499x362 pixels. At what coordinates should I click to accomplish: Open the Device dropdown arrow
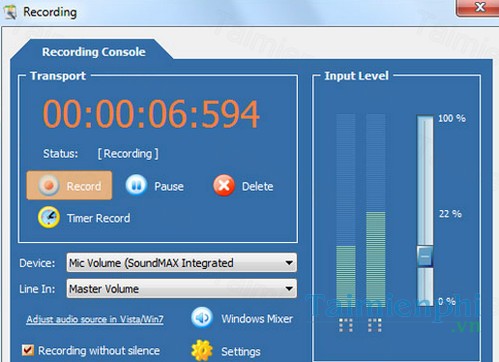point(289,263)
